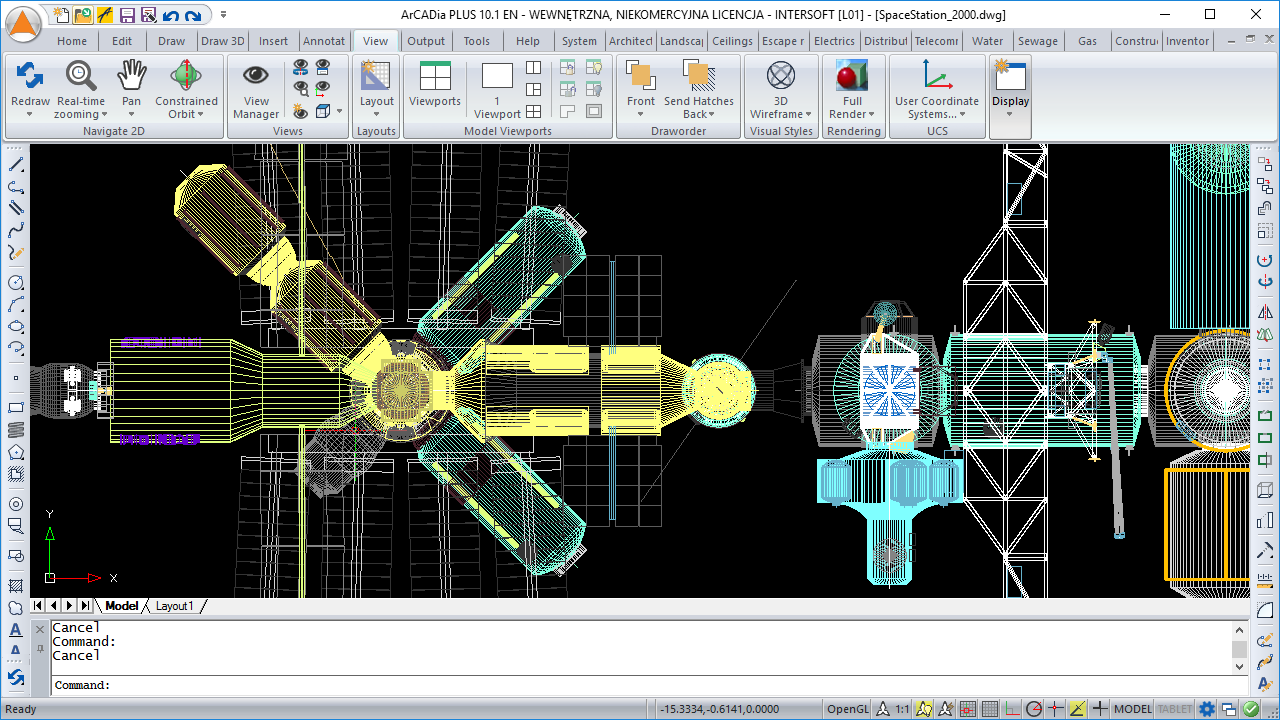Click the Viewports grid icon
The height and width of the screenshot is (720, 1280).
tap(435, 76)
